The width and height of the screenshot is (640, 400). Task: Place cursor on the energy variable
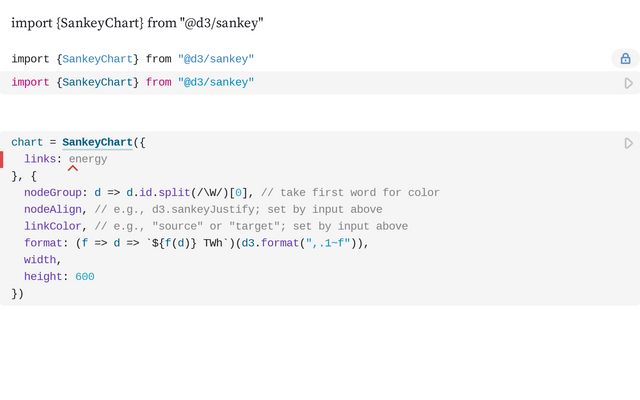coord(88,159)
